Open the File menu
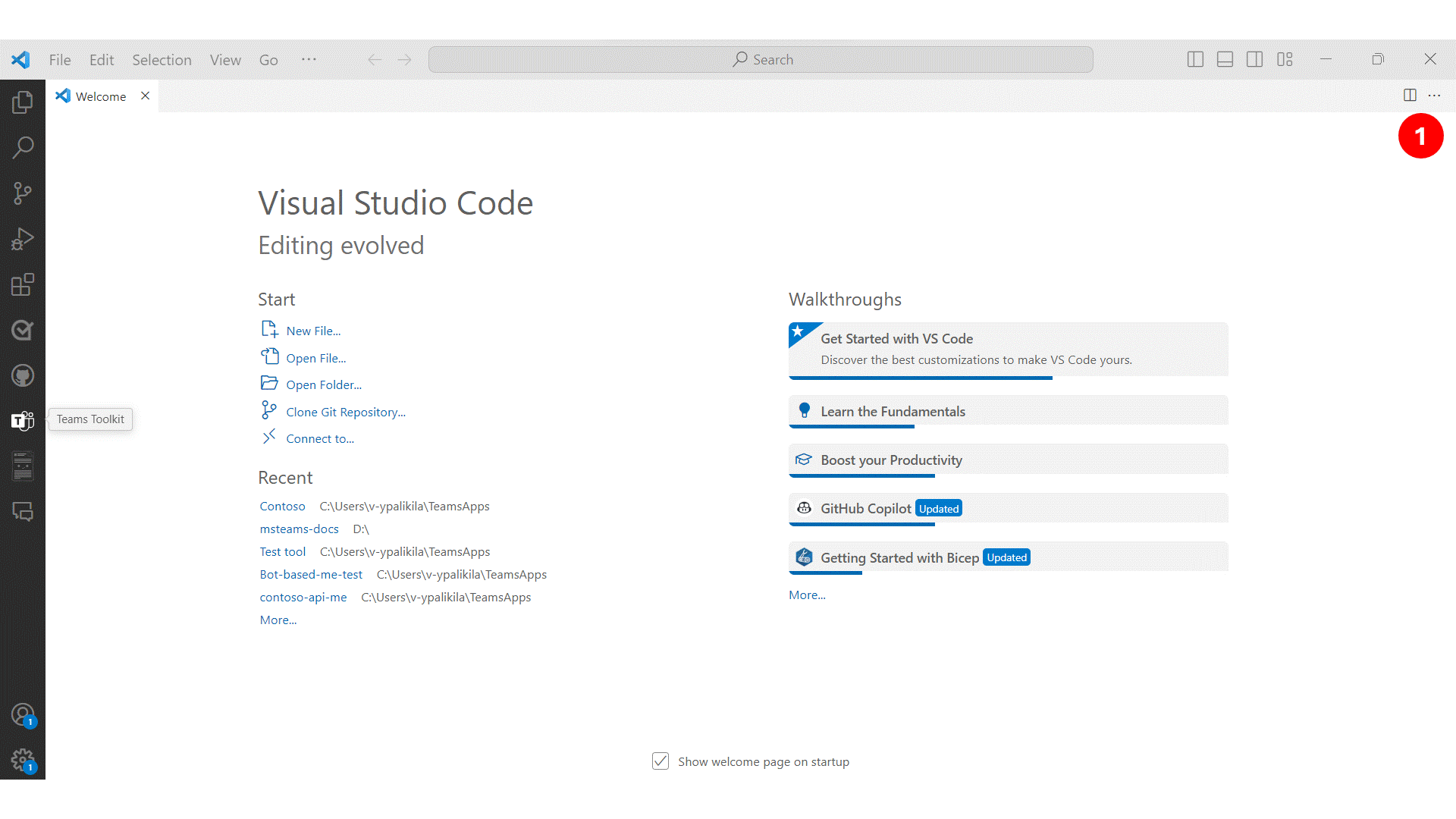The height and width of the screenshot is (819, 1456). click(x=58, y=59)
